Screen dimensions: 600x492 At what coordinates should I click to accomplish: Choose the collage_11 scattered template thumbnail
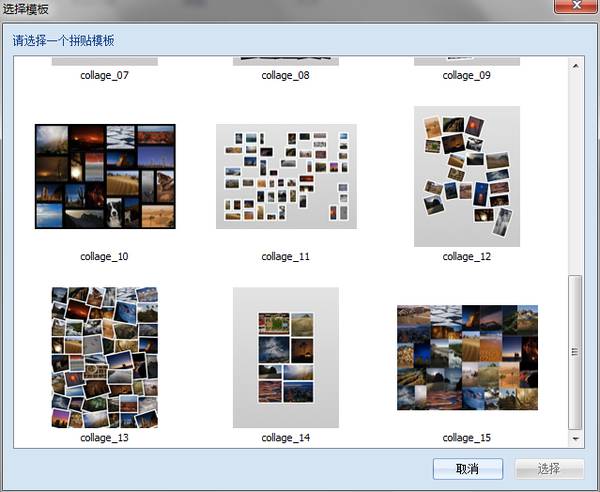pos(286,176)
